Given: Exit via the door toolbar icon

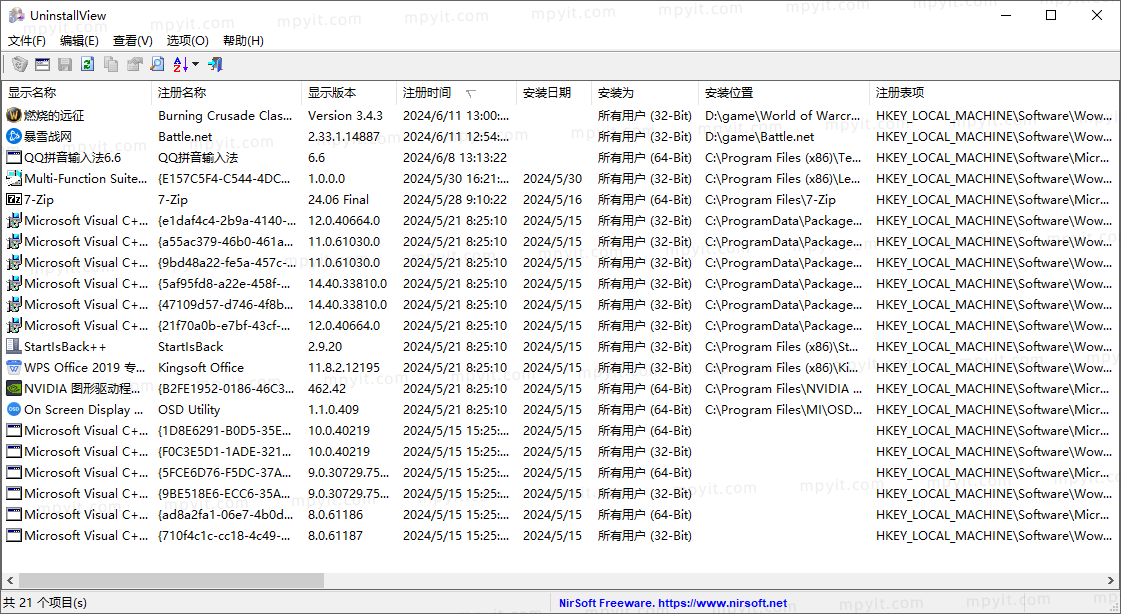Looking at the screenshot, I should click(x=215, y=64).
